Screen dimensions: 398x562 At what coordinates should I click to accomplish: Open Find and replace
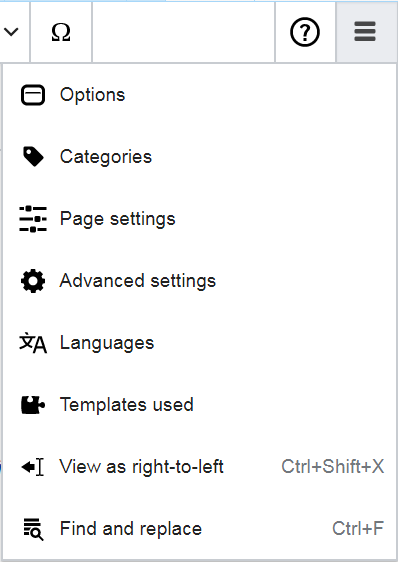coord(199,529)
